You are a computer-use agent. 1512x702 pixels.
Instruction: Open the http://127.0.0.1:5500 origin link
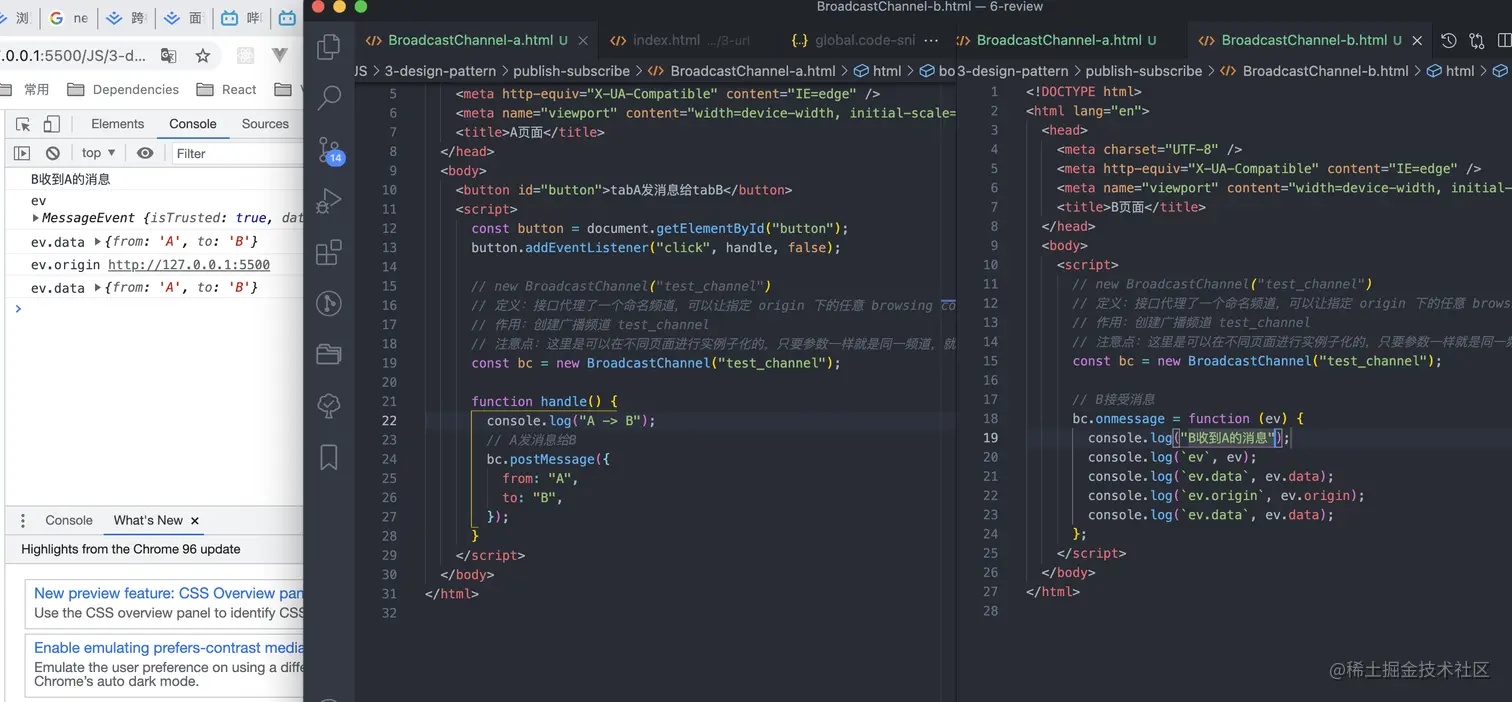tap(189, 265)
